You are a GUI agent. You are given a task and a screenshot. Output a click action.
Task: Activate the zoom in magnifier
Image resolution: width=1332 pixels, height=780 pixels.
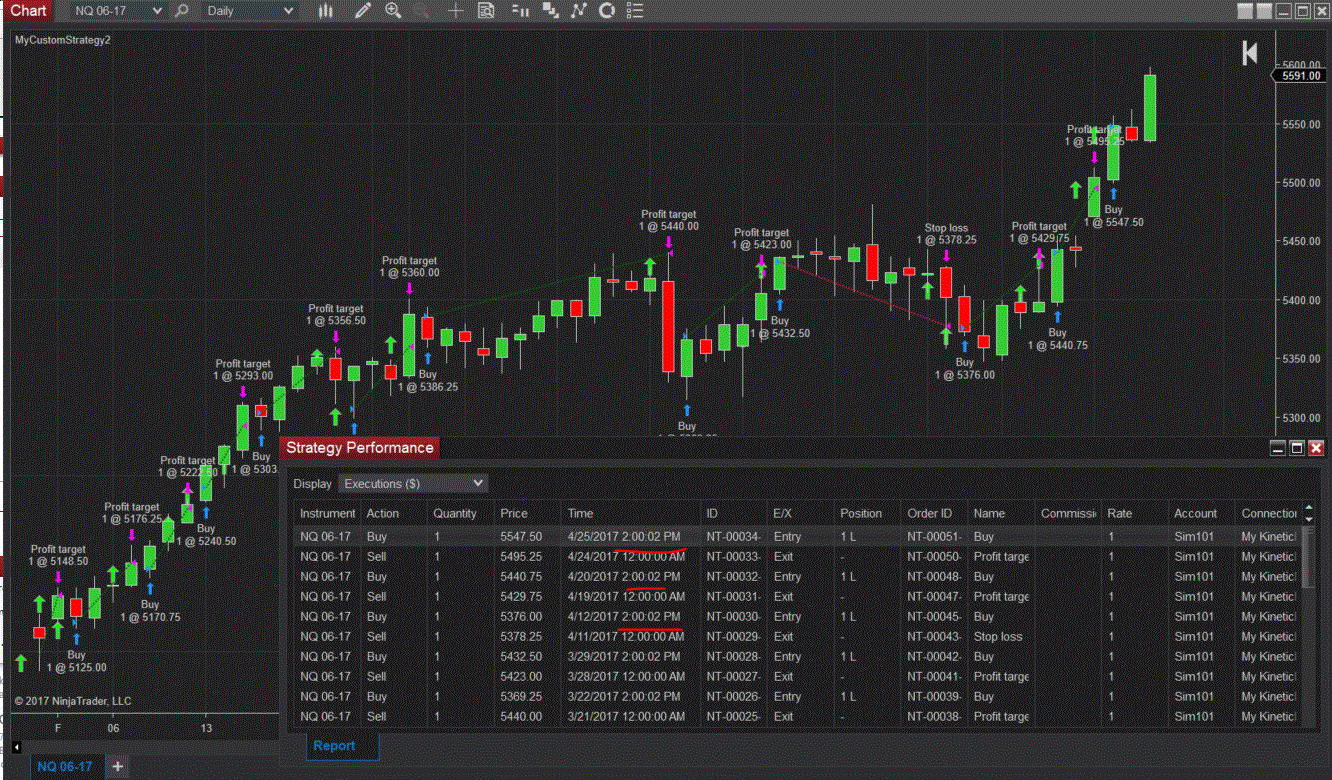393,11
